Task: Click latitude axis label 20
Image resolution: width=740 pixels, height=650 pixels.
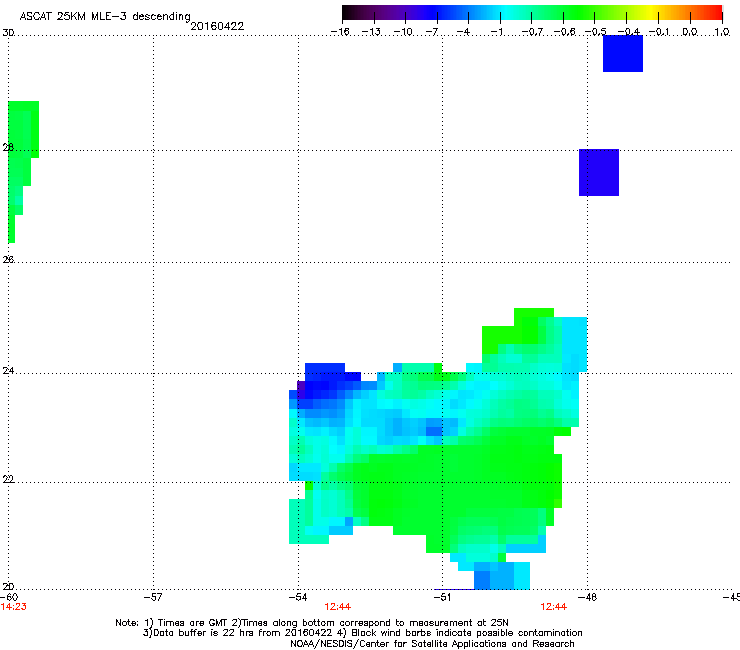Action: pos(8,587)
